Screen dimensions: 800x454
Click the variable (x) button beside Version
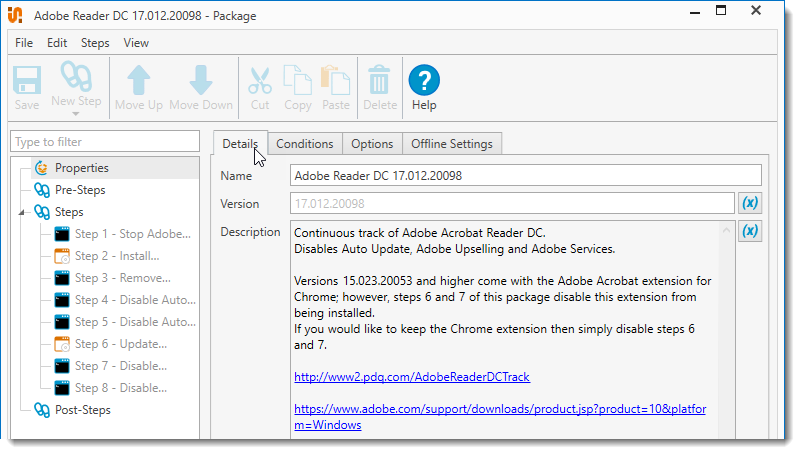[750, 204]
